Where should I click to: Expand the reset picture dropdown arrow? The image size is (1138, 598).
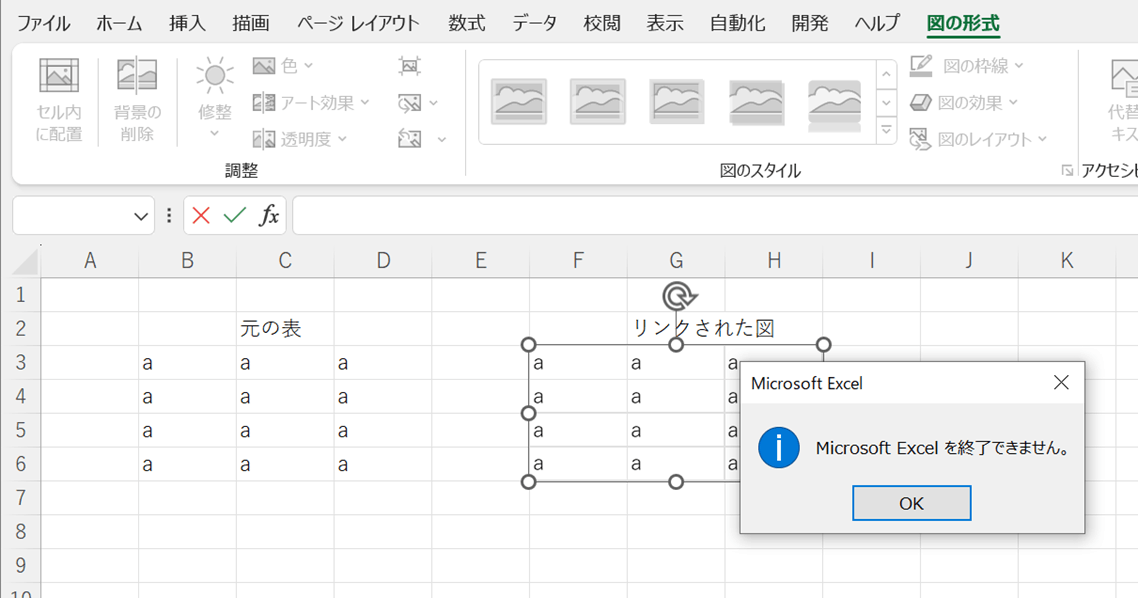click(x=441, y=139)
